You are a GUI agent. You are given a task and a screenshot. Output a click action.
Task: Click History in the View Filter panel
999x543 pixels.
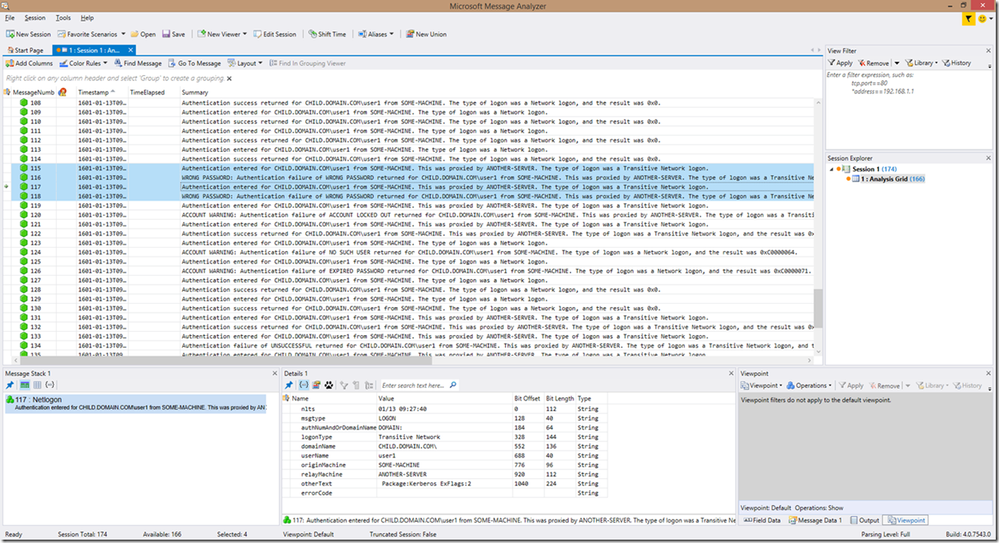(957, 63)
